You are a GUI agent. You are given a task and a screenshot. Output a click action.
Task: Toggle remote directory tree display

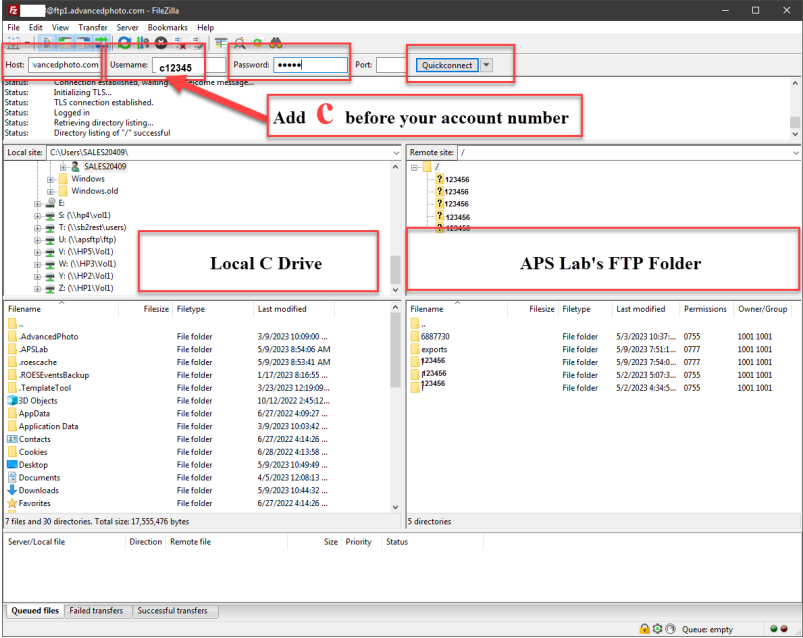[x=83, y=43]
